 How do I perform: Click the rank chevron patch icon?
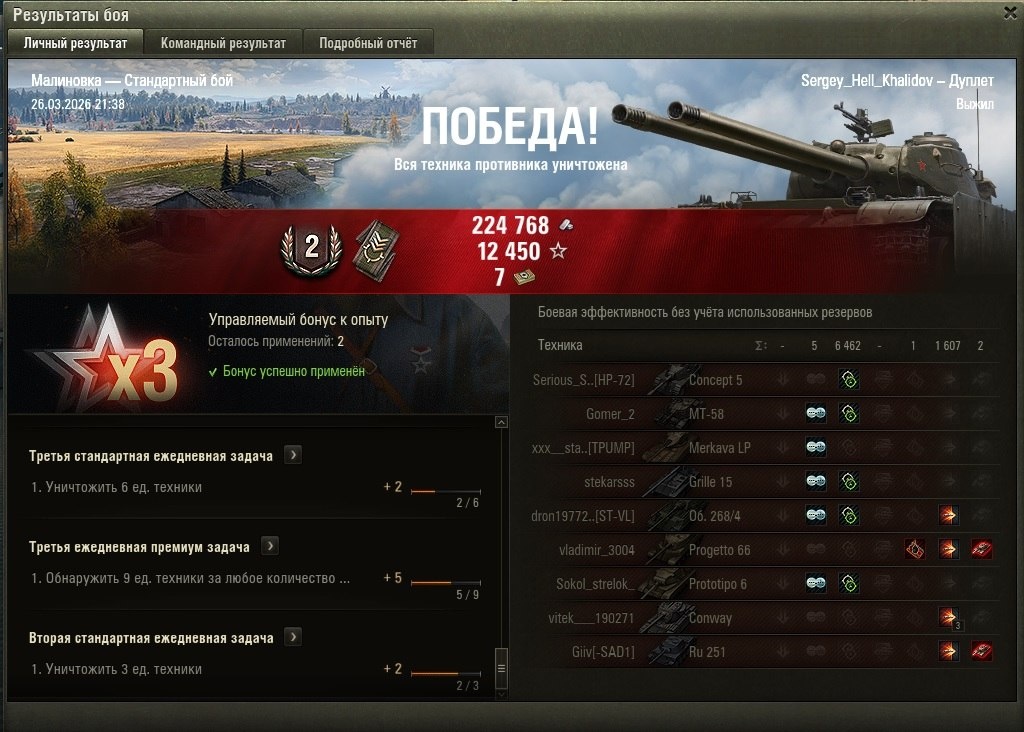[x=376, y=251]
